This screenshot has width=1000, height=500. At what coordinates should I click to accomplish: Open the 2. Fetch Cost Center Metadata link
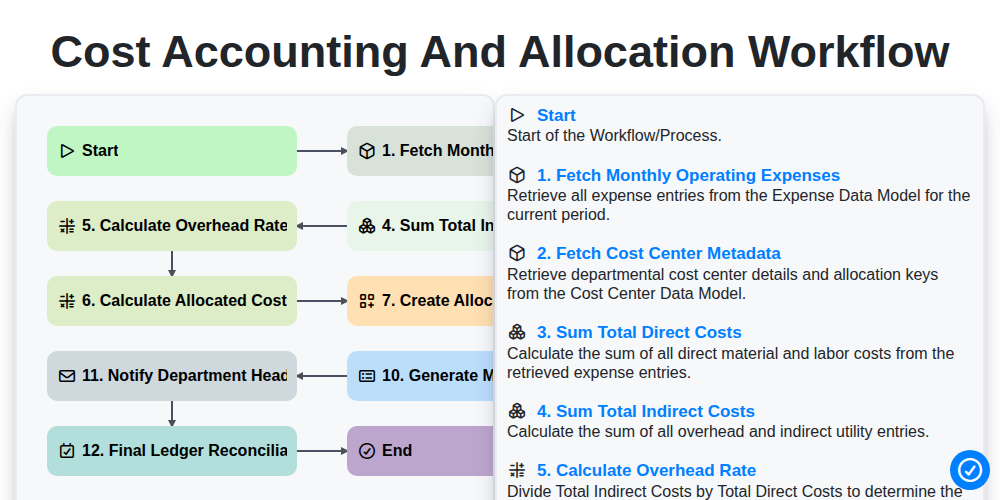click(659, 254)
